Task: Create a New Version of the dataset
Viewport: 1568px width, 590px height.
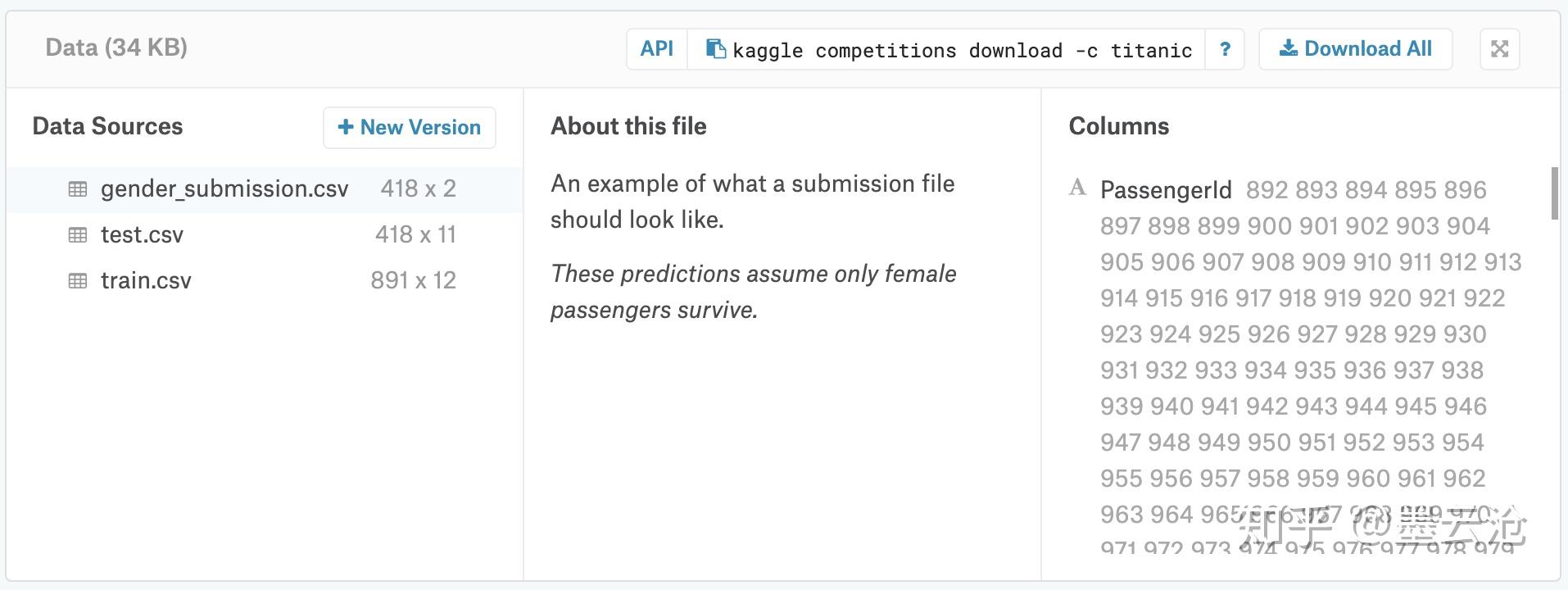Action: (409, 127)
